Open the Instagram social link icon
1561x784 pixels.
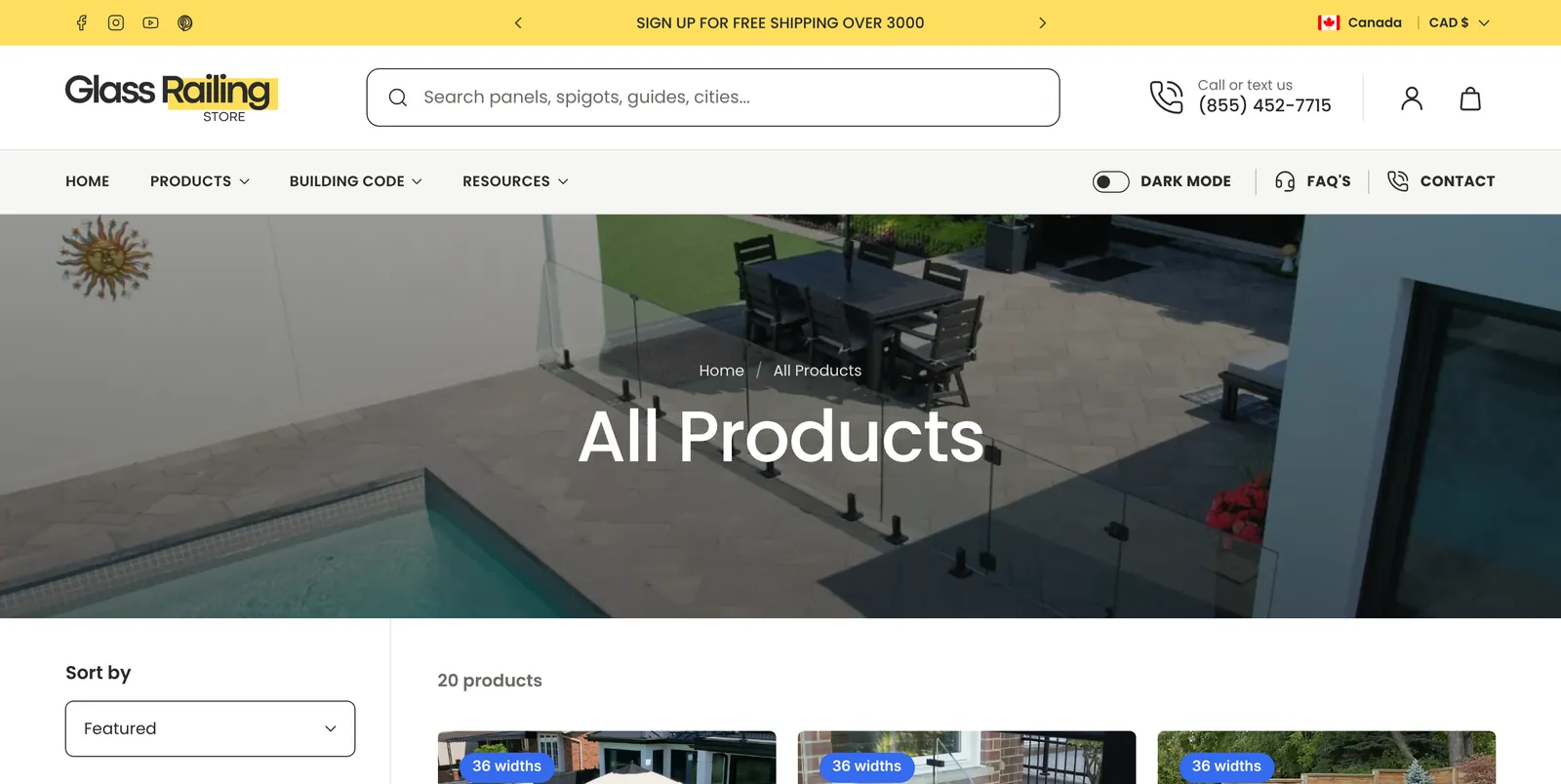pyautogui.click(x=116, y=22)
